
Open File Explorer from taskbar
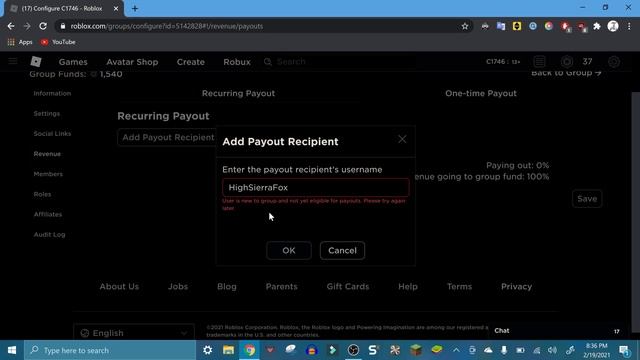click(228, 350)
